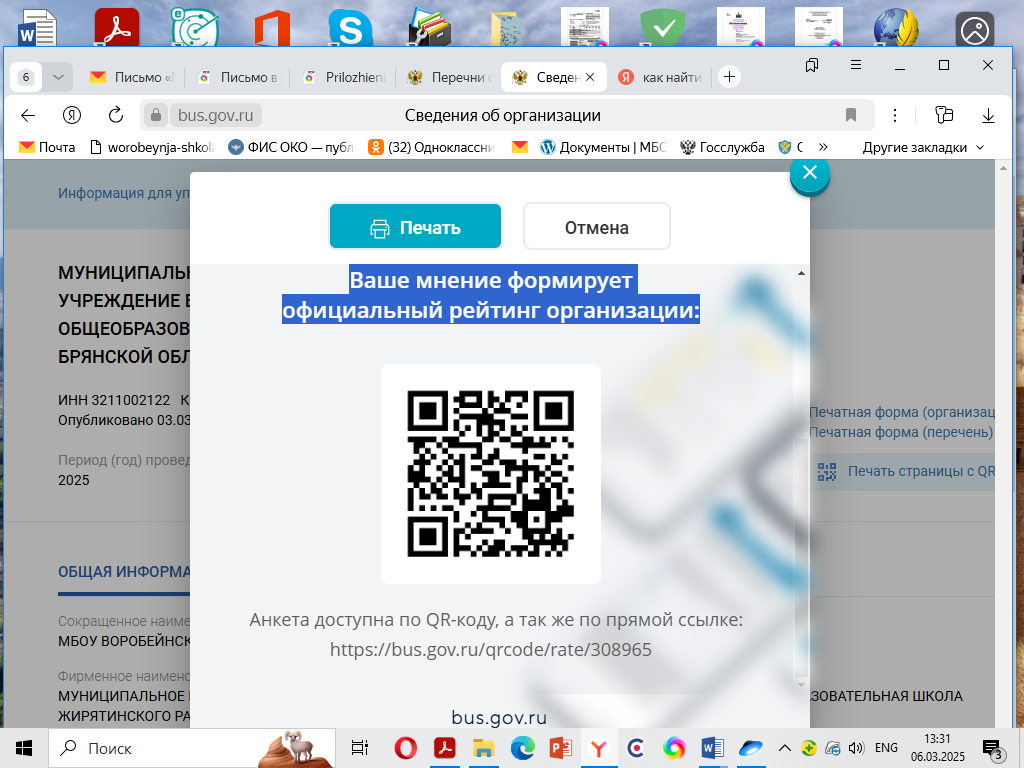The width and height of the screenshot is (1024, 768).
Task: Launch Opera from the taskbar
Action: 406,748
